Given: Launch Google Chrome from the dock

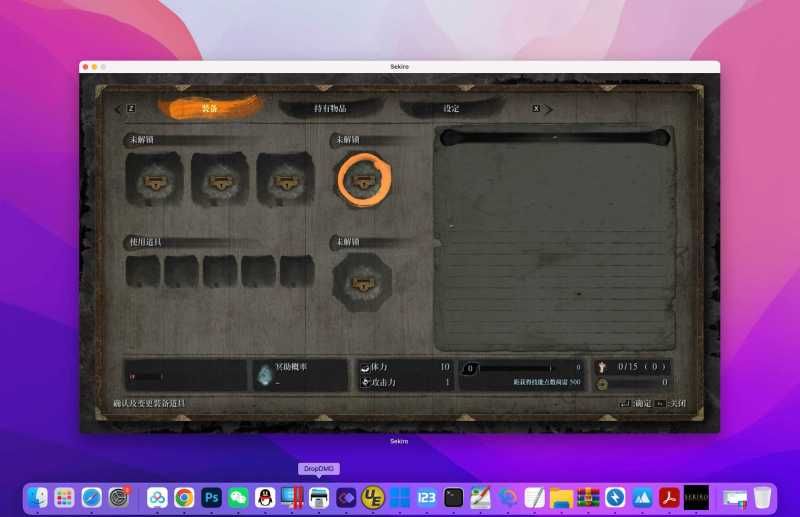Looking at the screenshot, I should (184, 498).
